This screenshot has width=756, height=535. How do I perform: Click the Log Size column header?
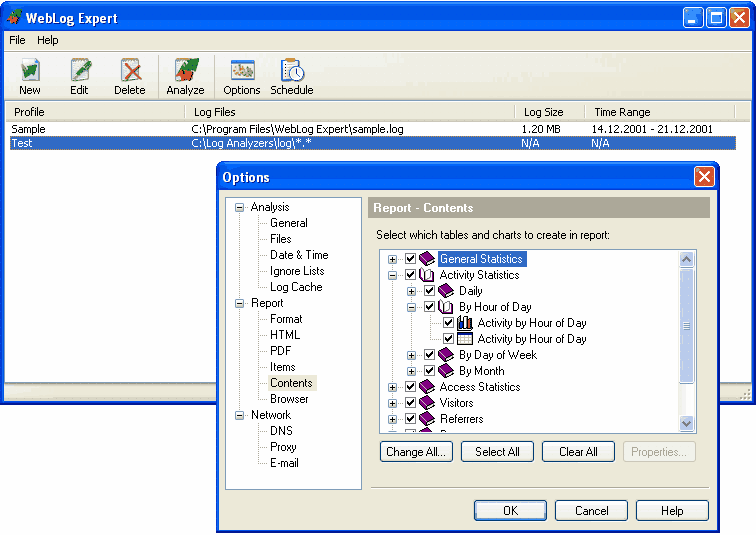tap(550, 112)
